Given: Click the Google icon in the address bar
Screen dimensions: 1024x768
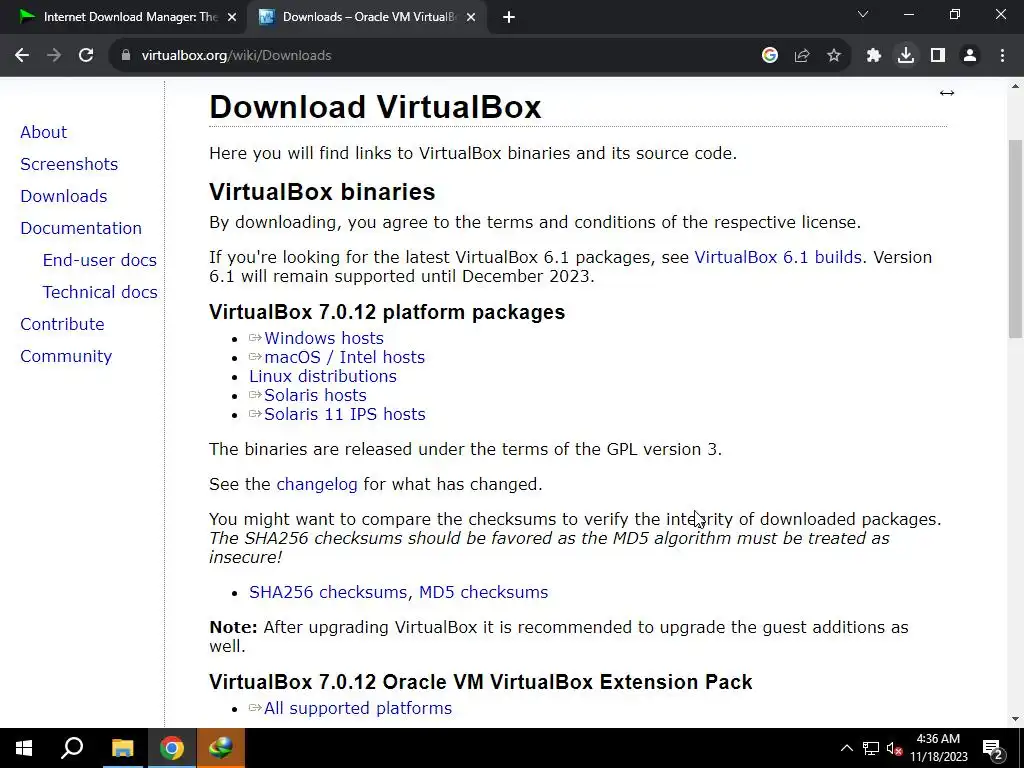Looking at the screenshot, I should [770, 56].
